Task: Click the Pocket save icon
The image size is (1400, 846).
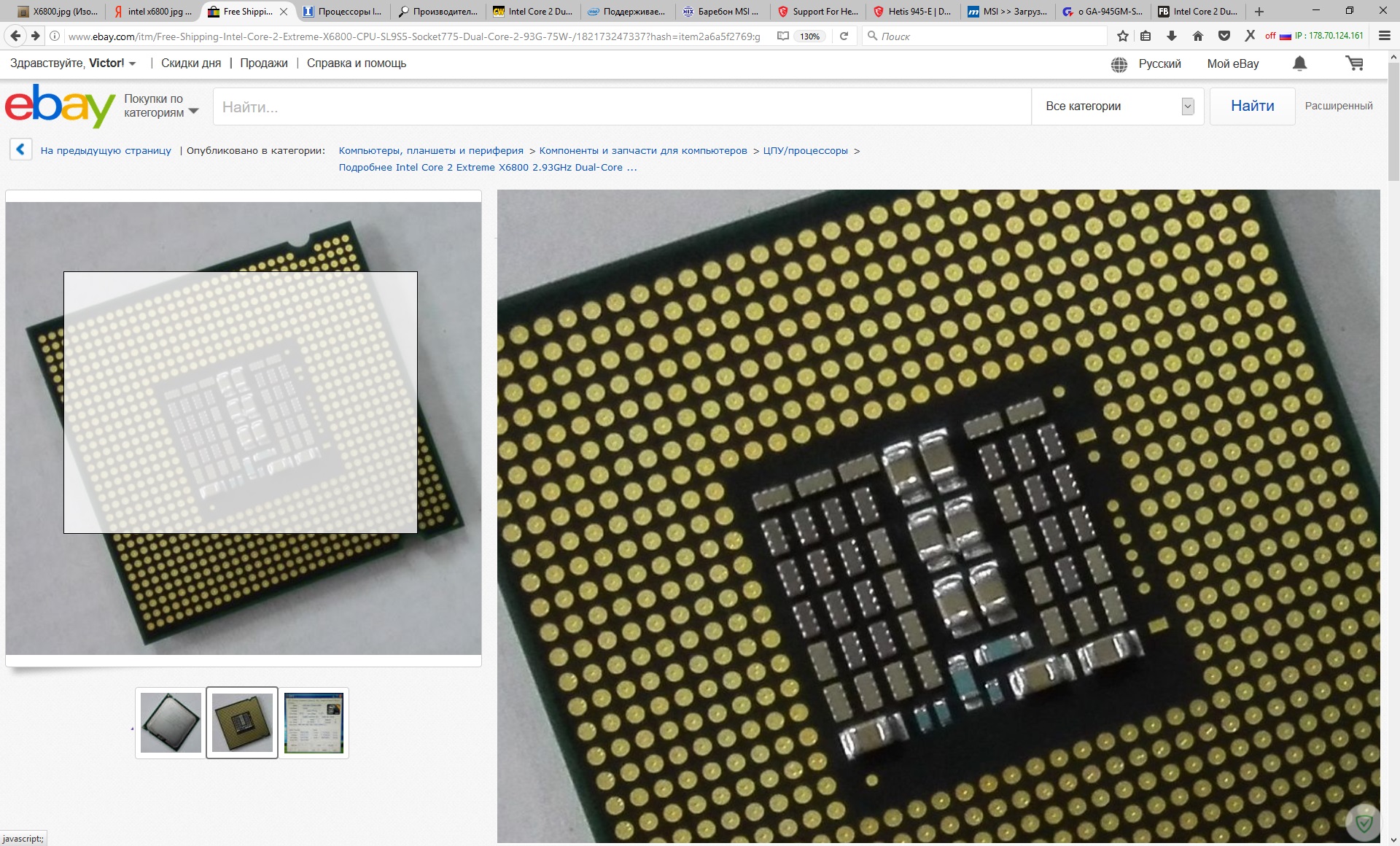Action: [x=1224, y=36]
